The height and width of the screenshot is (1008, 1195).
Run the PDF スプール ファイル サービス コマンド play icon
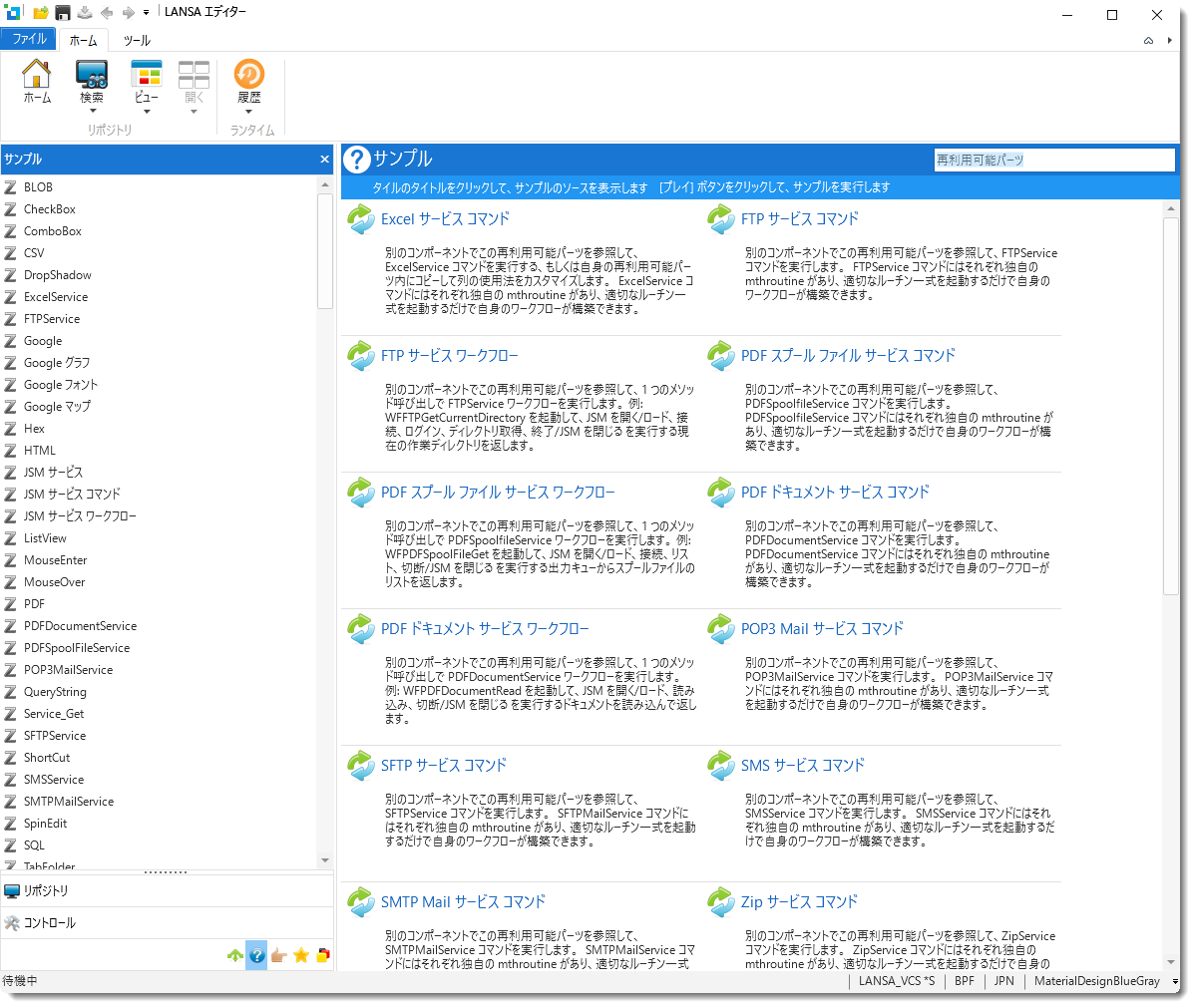720,356
